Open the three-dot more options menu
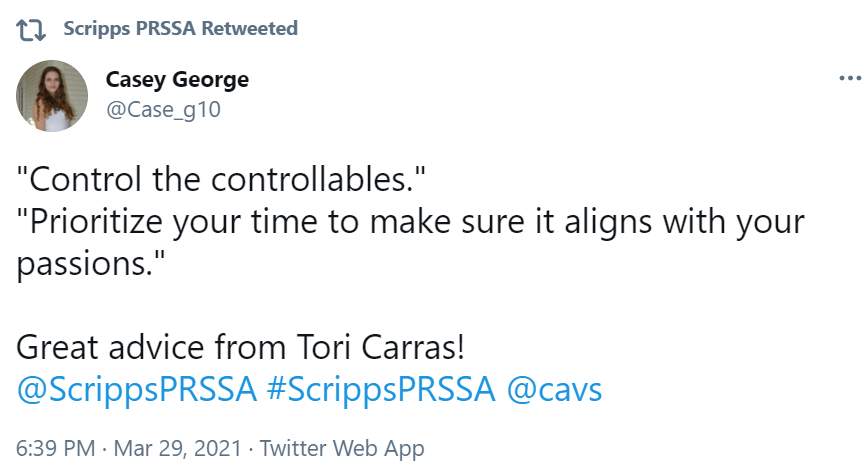Screen dimensions: 867x469 [x=849, y=78]
